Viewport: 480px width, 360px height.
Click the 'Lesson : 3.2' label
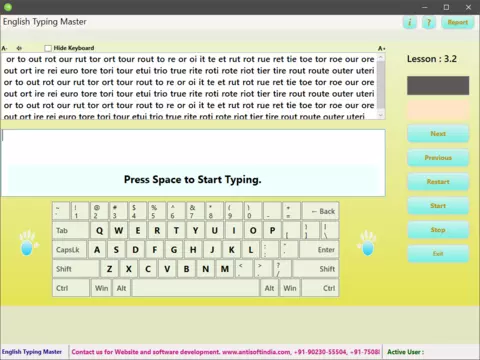[432, 59]
